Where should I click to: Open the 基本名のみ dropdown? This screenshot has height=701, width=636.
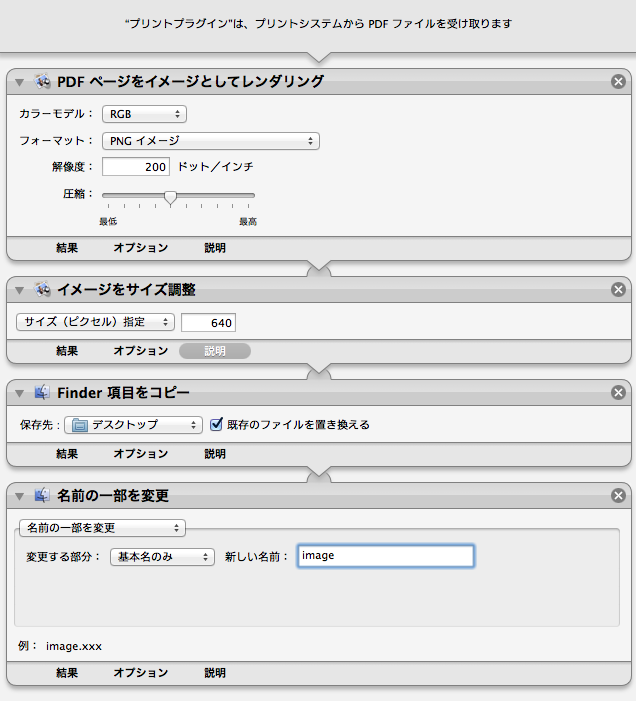coord(162,557)
